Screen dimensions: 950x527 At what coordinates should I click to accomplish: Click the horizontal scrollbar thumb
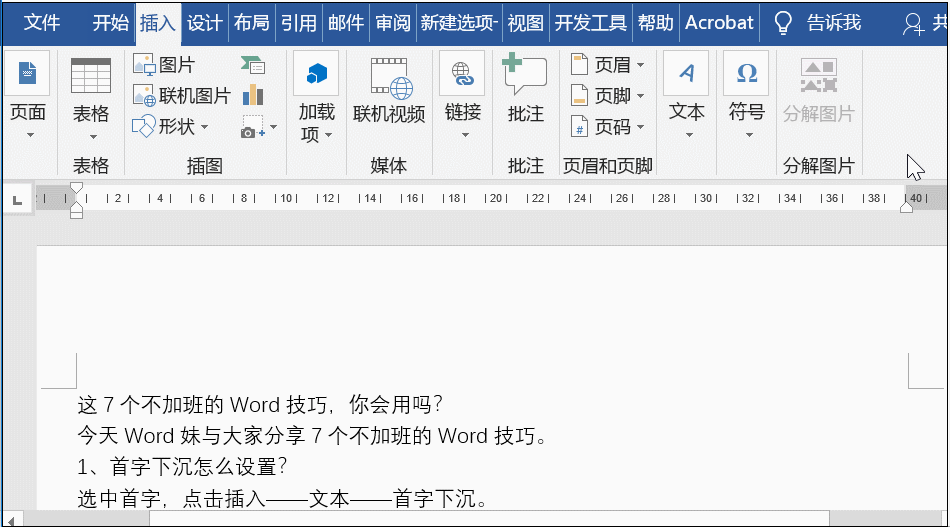(490, 519)
